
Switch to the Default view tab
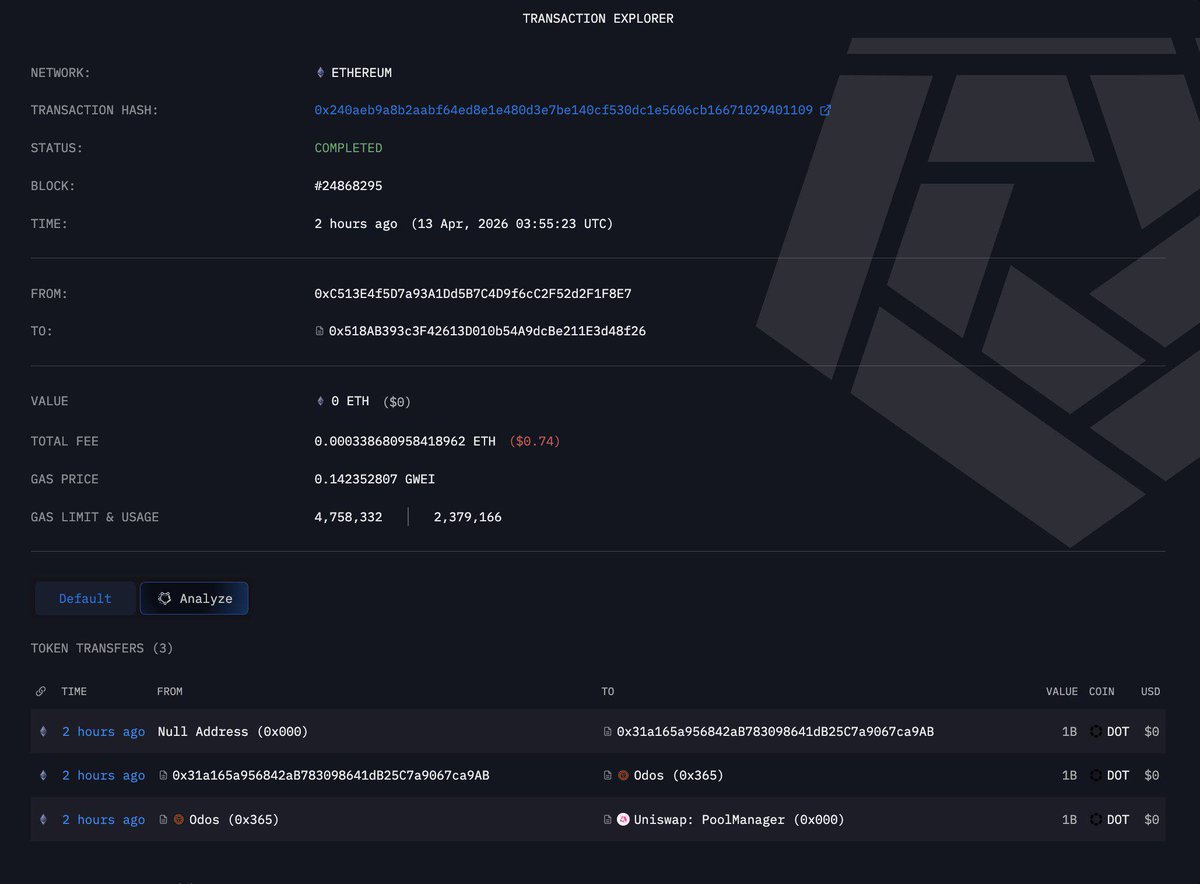tap(85, 598)
